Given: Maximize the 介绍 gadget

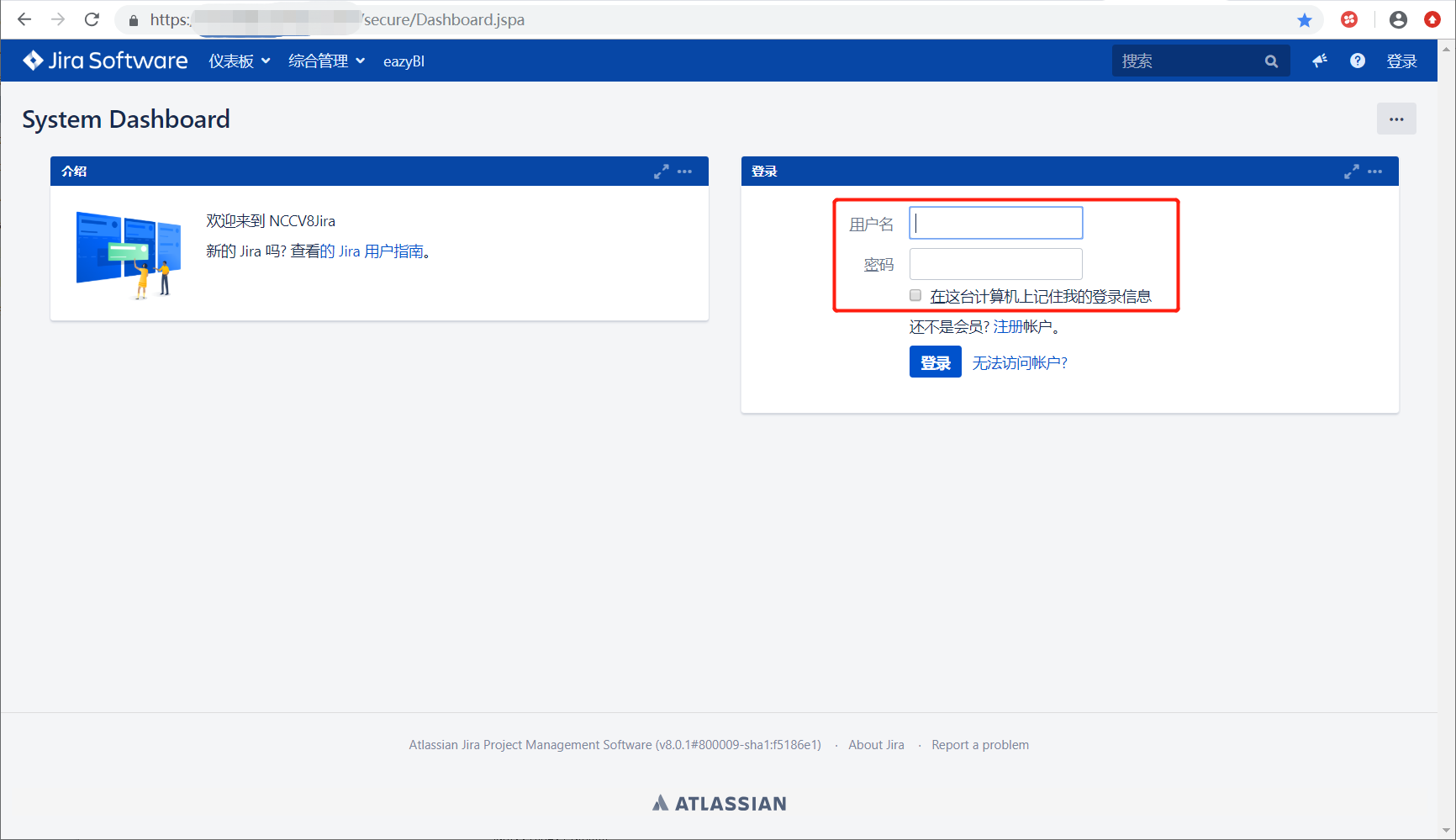Looking at the screenshot, I should [x=662, y=172].
